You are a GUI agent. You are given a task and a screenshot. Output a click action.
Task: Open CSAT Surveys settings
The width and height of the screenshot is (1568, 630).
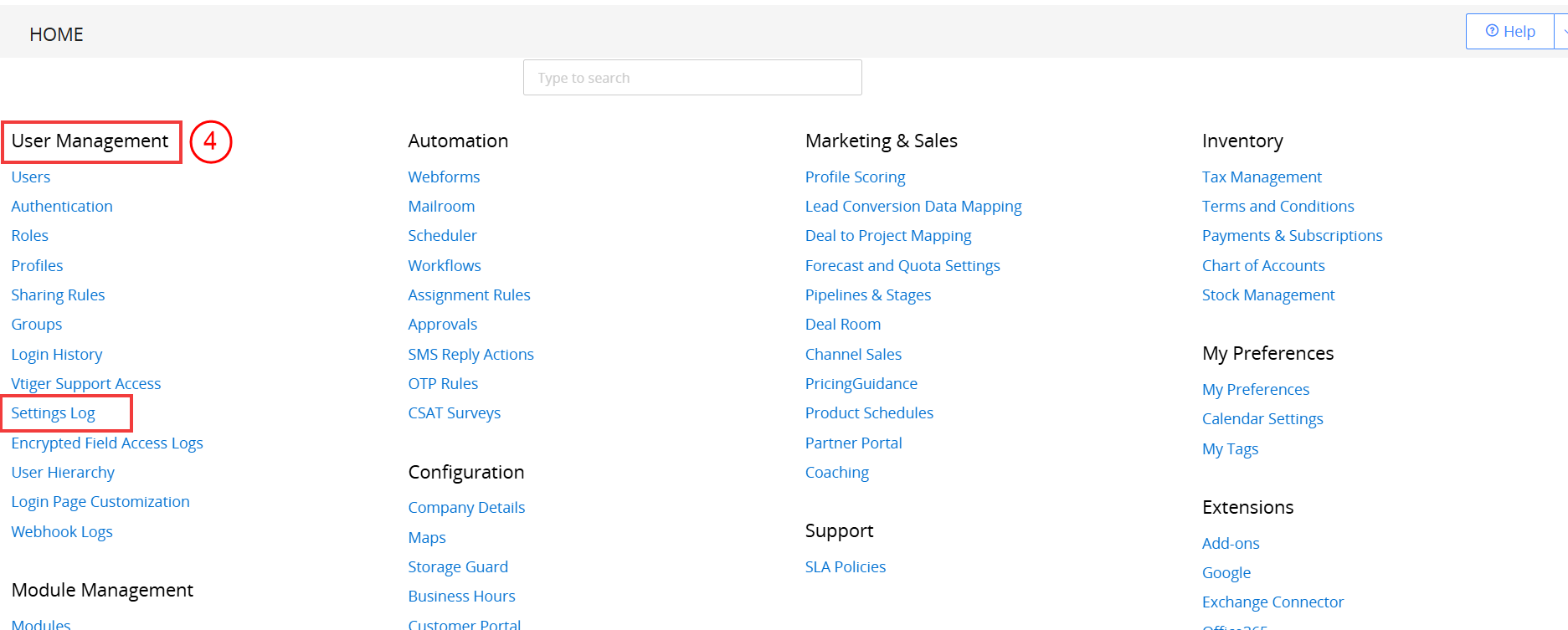(x=454, y=413)
